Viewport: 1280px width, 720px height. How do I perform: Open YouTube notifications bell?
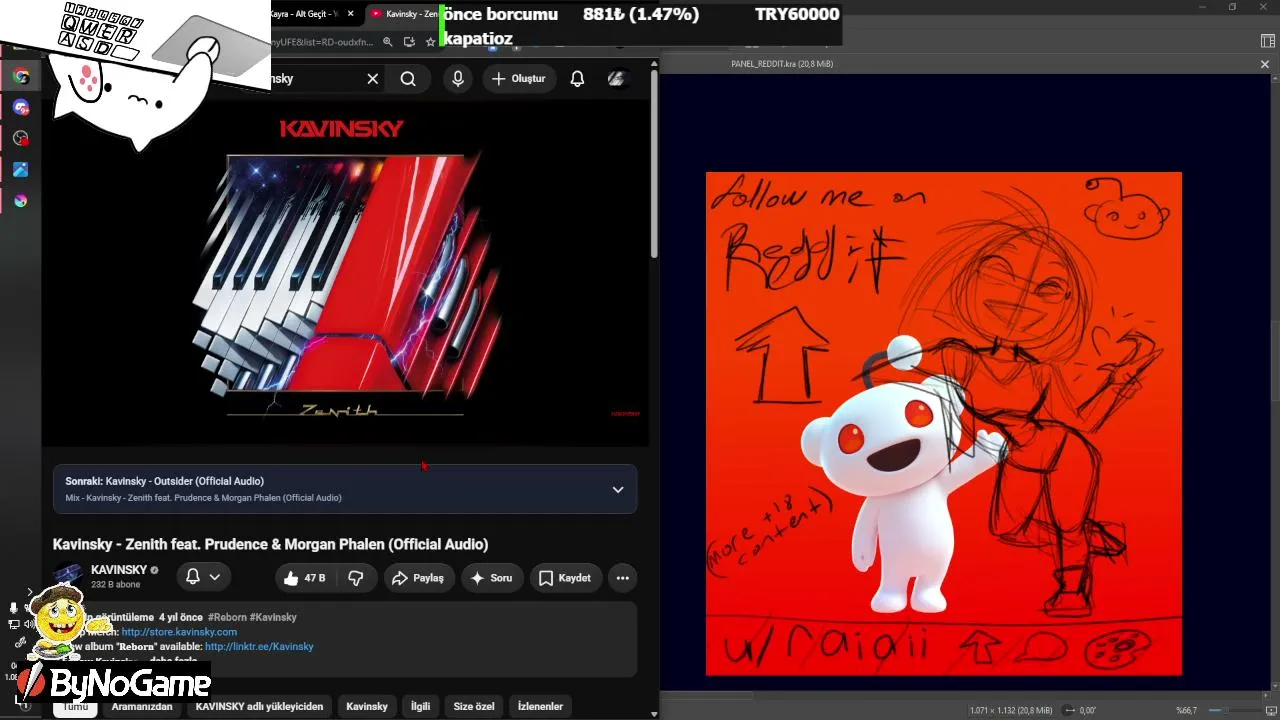[577, 79]
